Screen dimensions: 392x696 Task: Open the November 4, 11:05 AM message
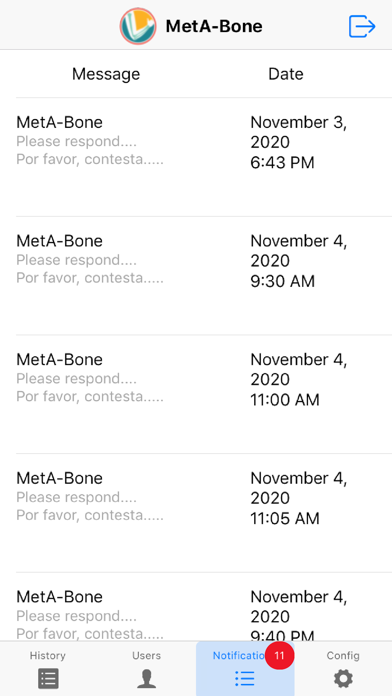coord(204,513)
